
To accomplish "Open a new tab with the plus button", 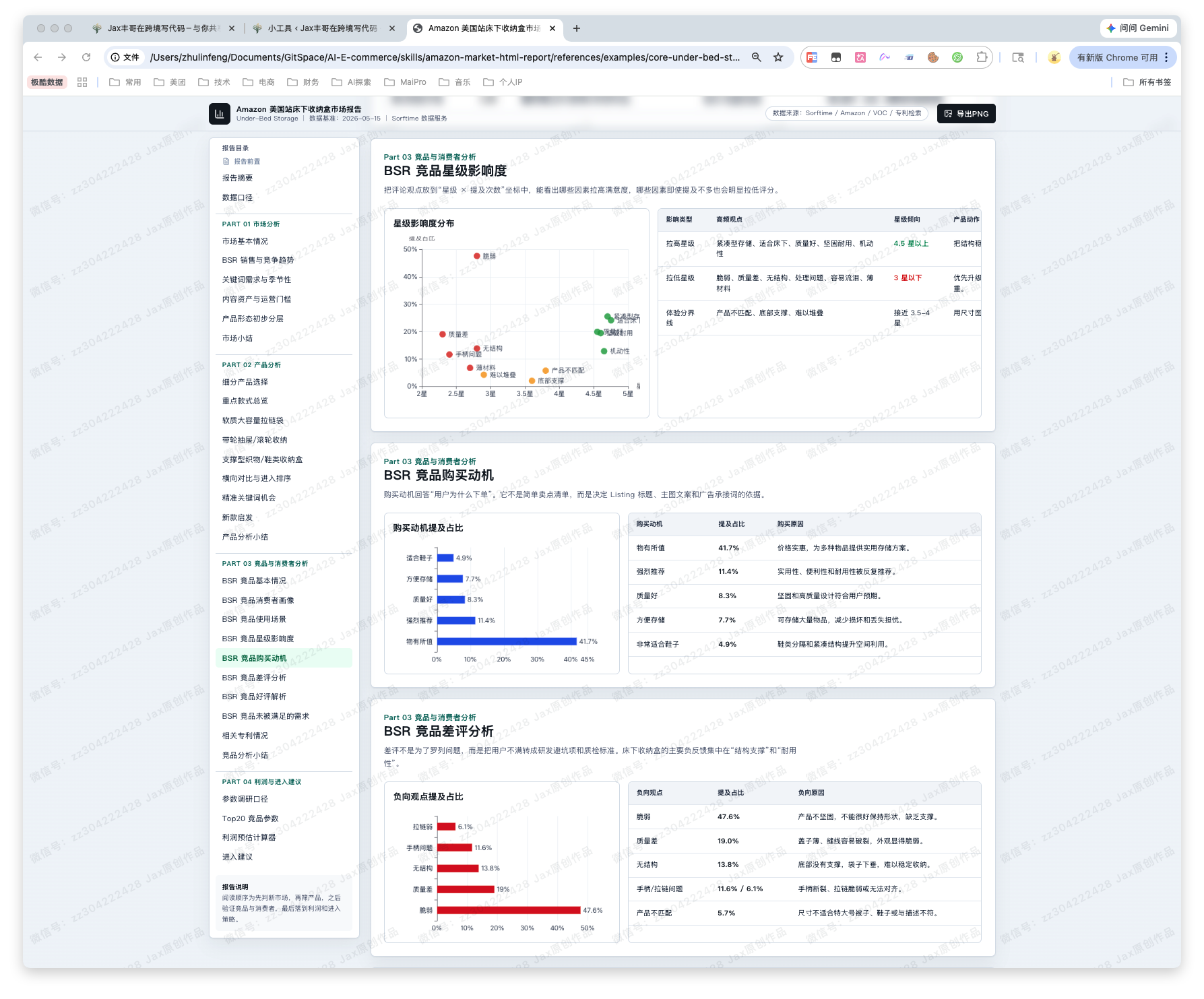I will point(577,28).
